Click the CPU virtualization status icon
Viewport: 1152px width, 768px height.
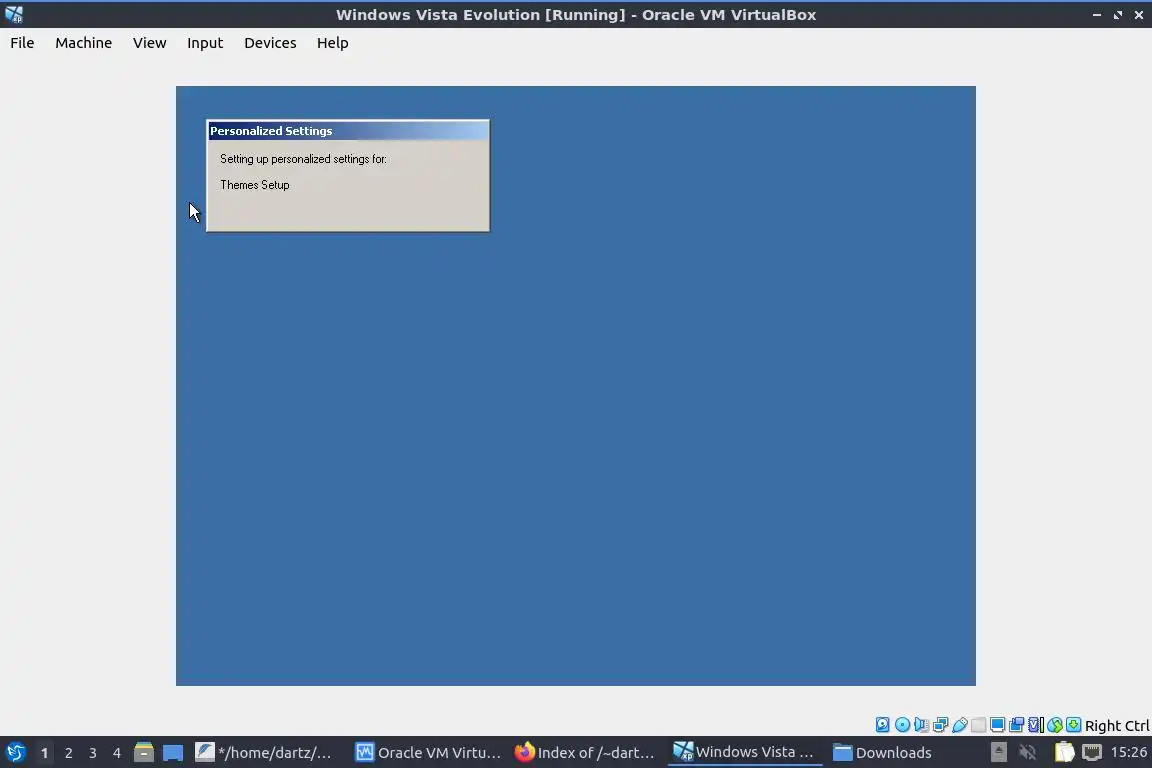[1036, 725]
